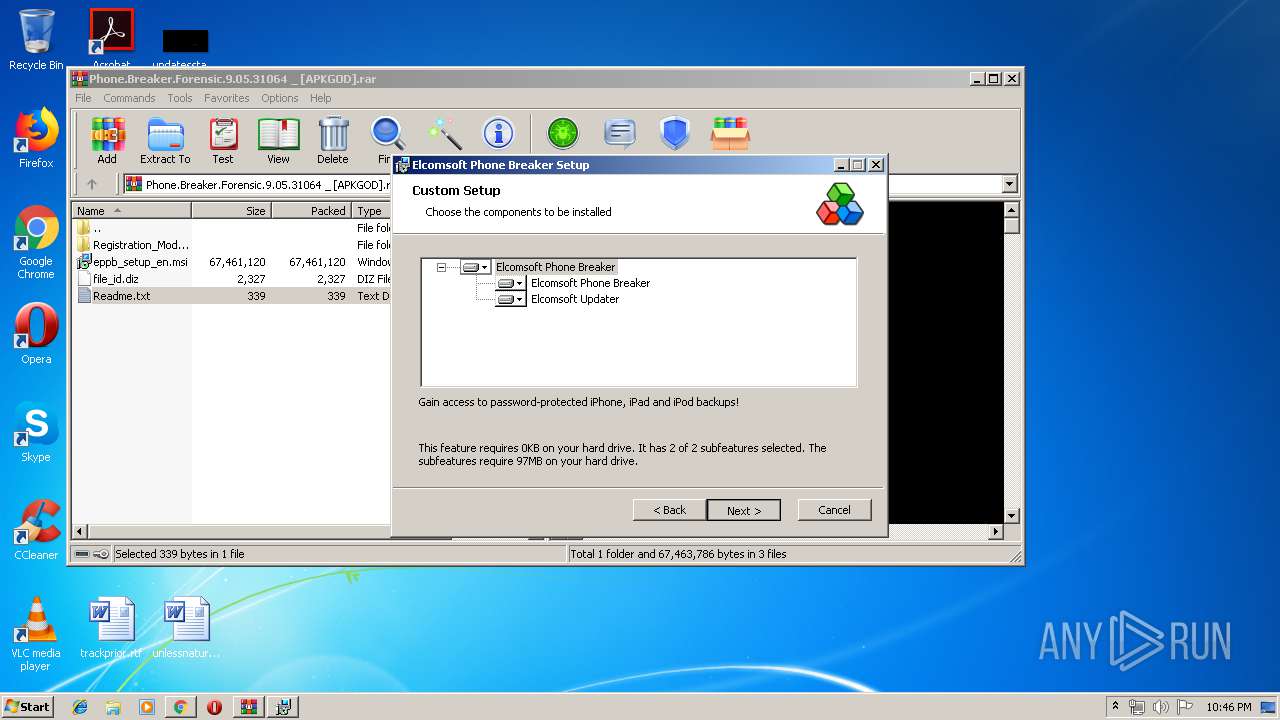This screenshot has height=720, width=1280.
Task: Open the Tools menu
Action: click(x=180, y=98)
